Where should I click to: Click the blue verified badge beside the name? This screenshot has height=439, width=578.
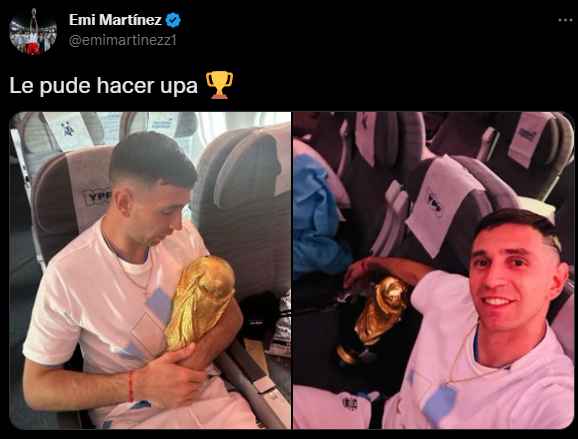[x=173, y=20]
